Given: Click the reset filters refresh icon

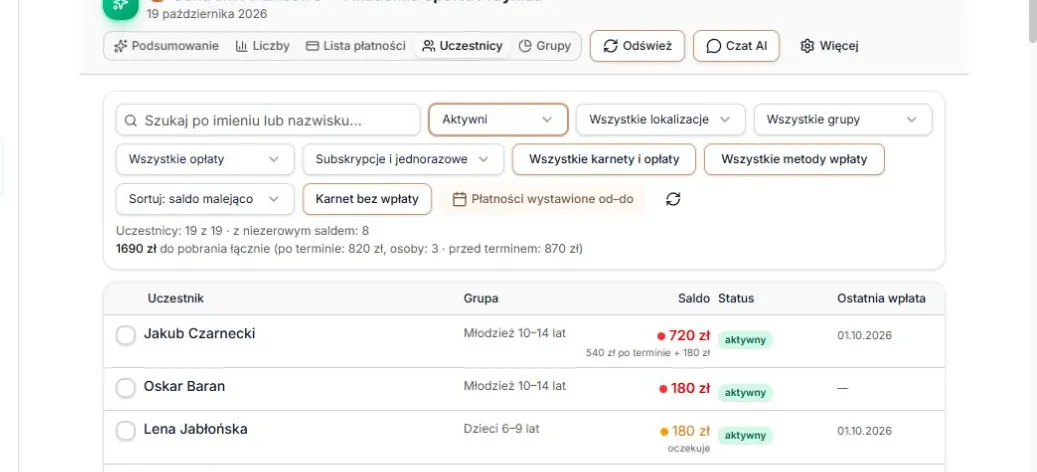Looking at the screenshot, I should pyautogui.click(x=673, y=199).
